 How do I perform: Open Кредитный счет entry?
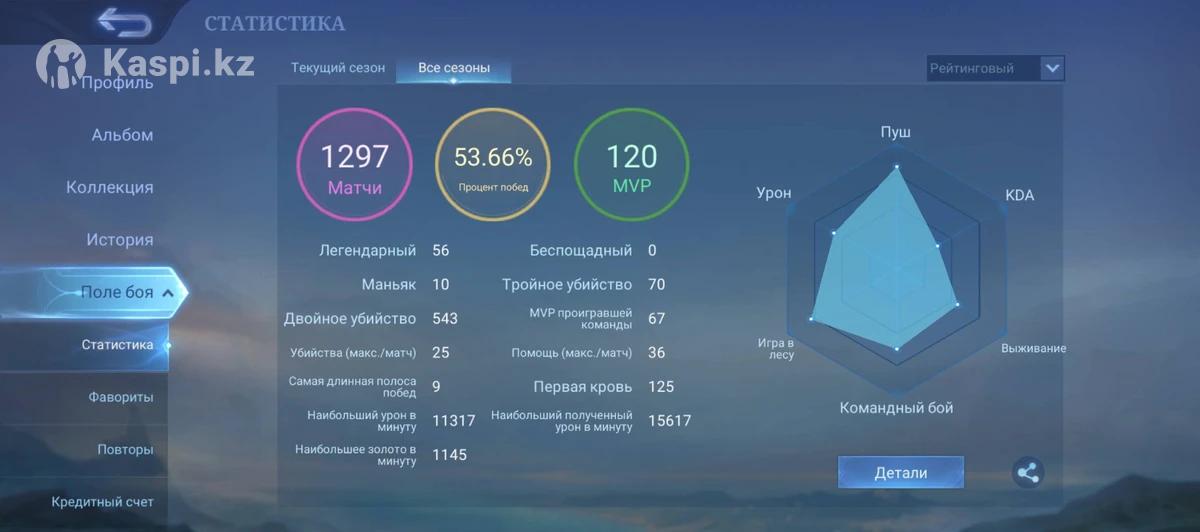point(103,501)
